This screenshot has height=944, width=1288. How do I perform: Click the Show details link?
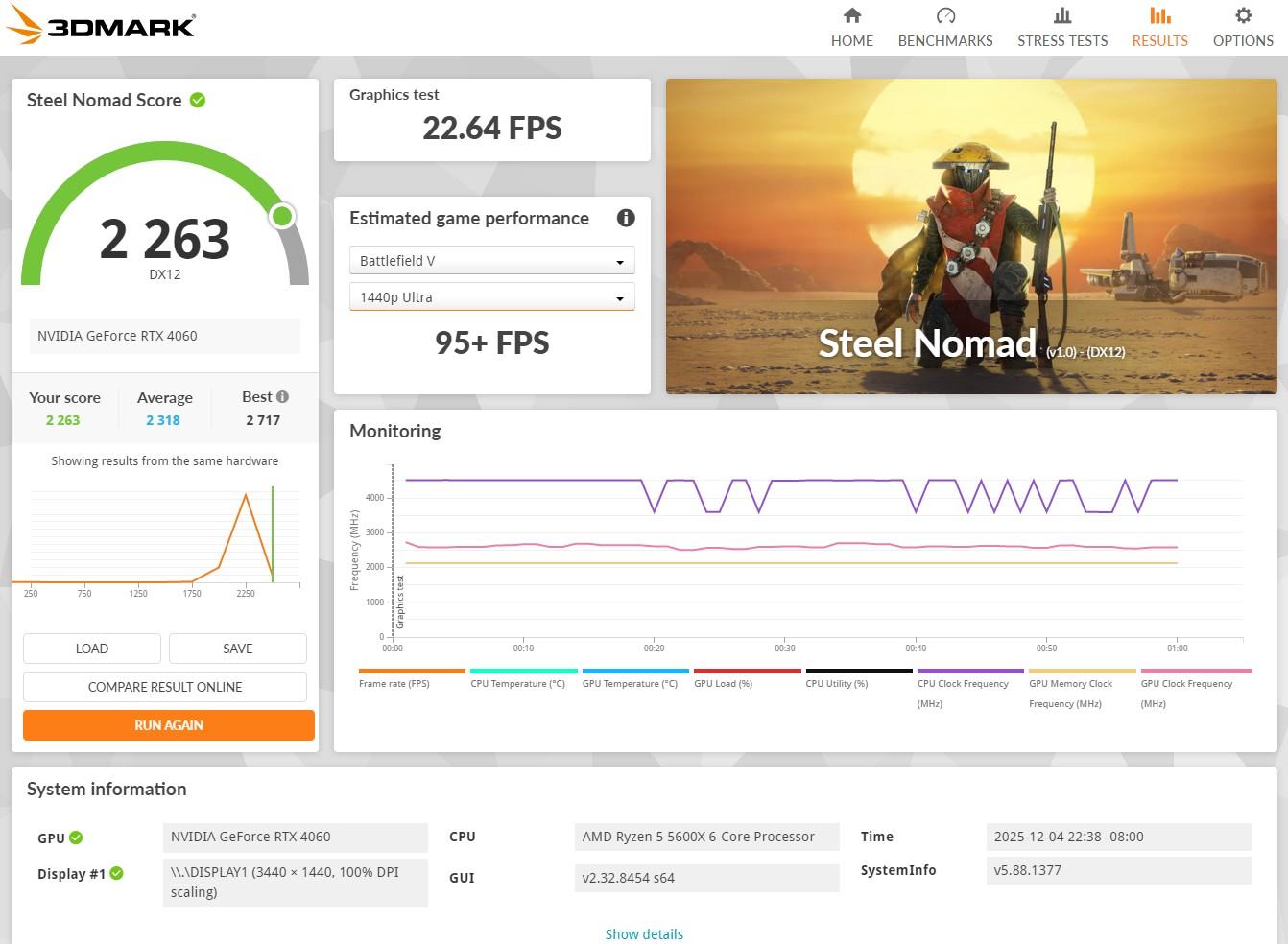[x=644, y=934]
